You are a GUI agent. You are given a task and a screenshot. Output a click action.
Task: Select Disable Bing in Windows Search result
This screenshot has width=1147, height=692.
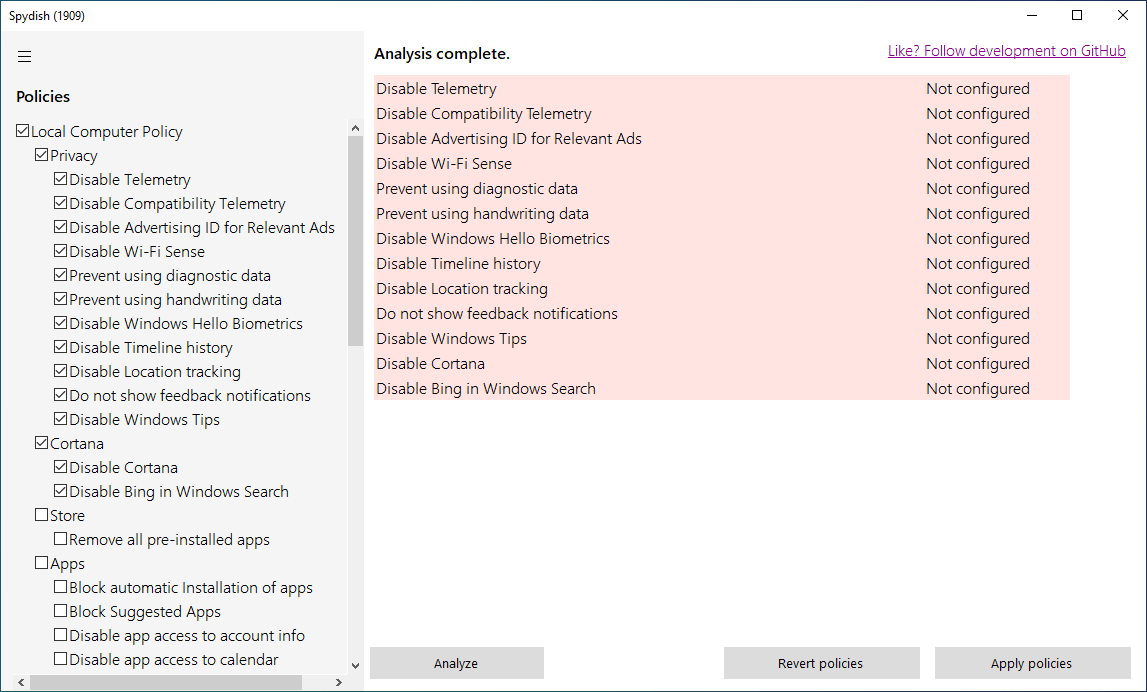(x=720, y=389)
